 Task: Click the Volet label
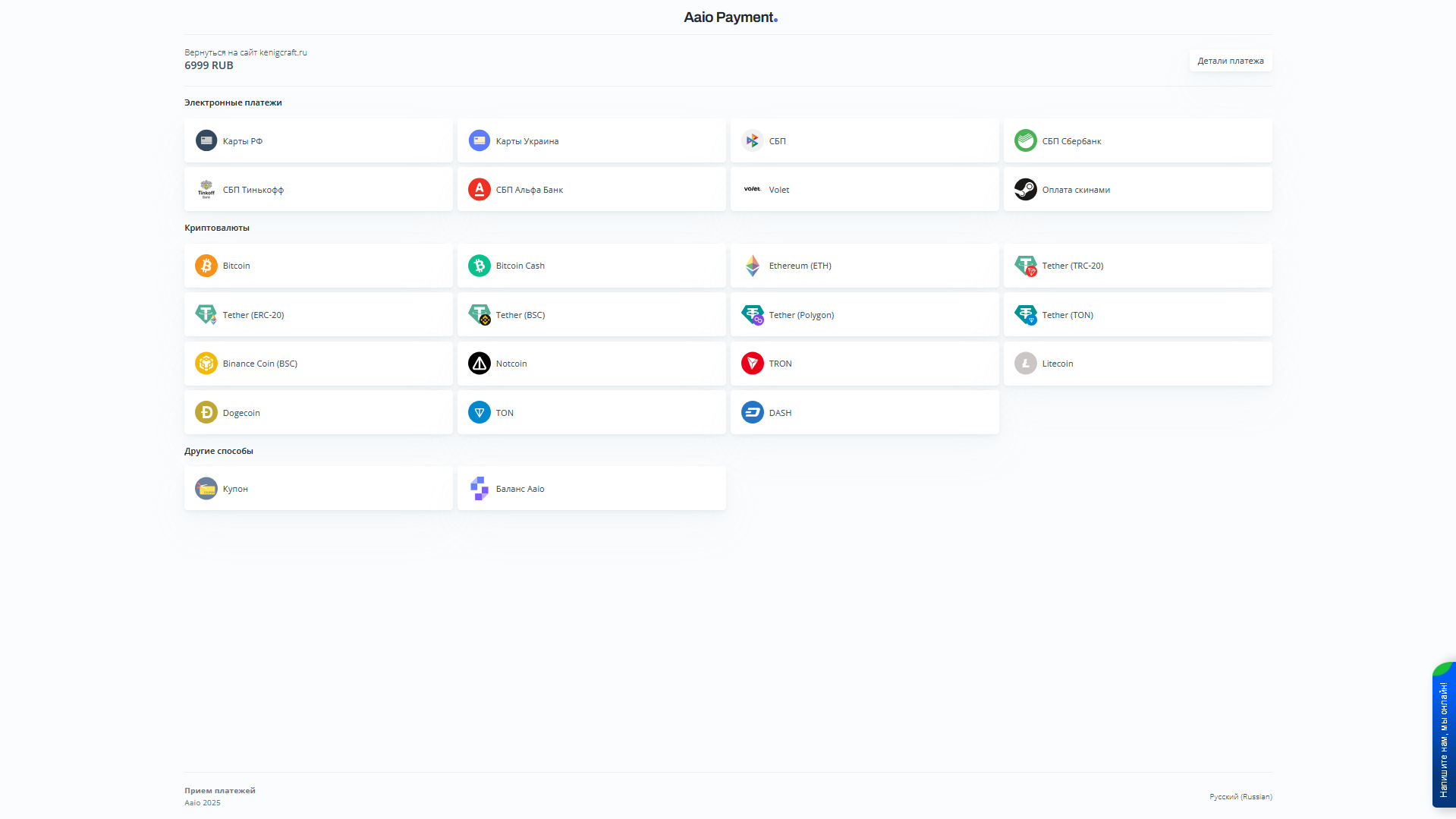pyautogui.click(x=779, y=190)
